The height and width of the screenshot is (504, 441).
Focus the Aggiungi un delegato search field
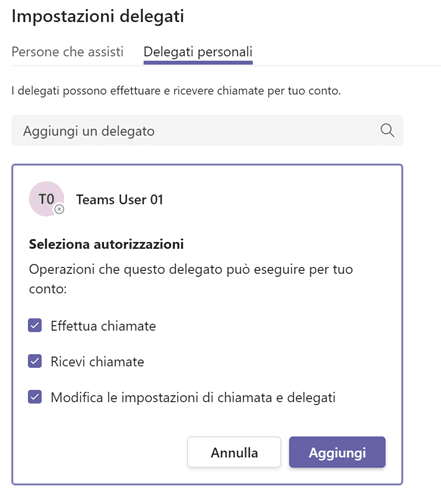point(207,131)
